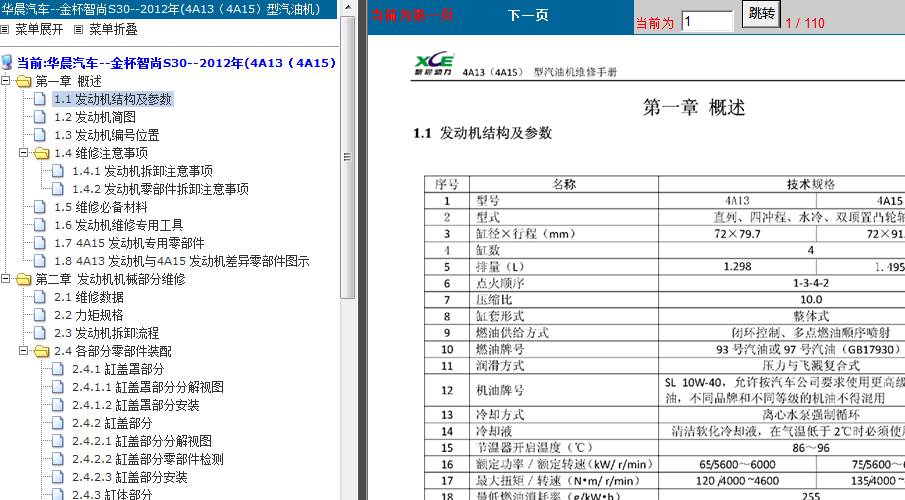
Task: Open 1.7 4A15 发动机专用零部件
Action: coord(129,243)
